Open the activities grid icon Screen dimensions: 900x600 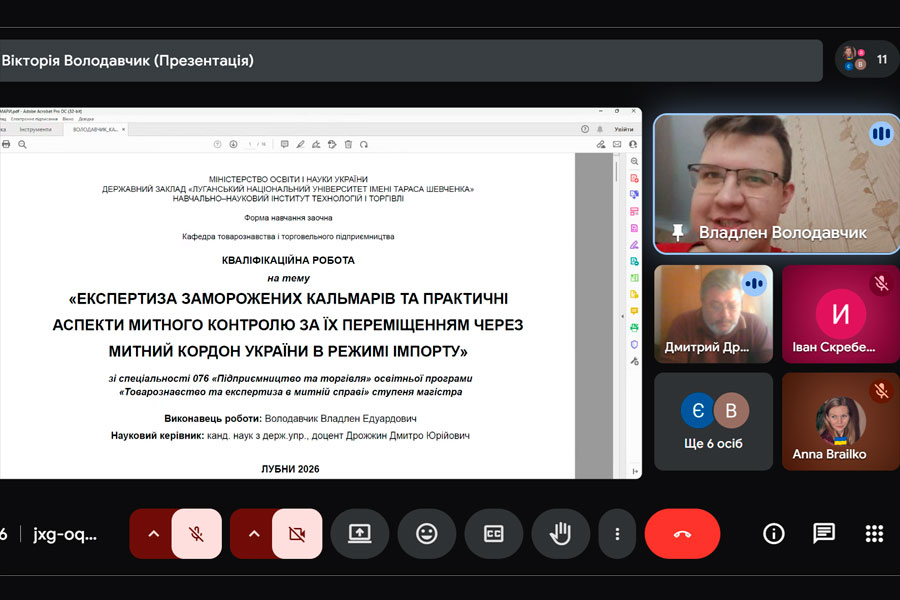coord(874,534)
